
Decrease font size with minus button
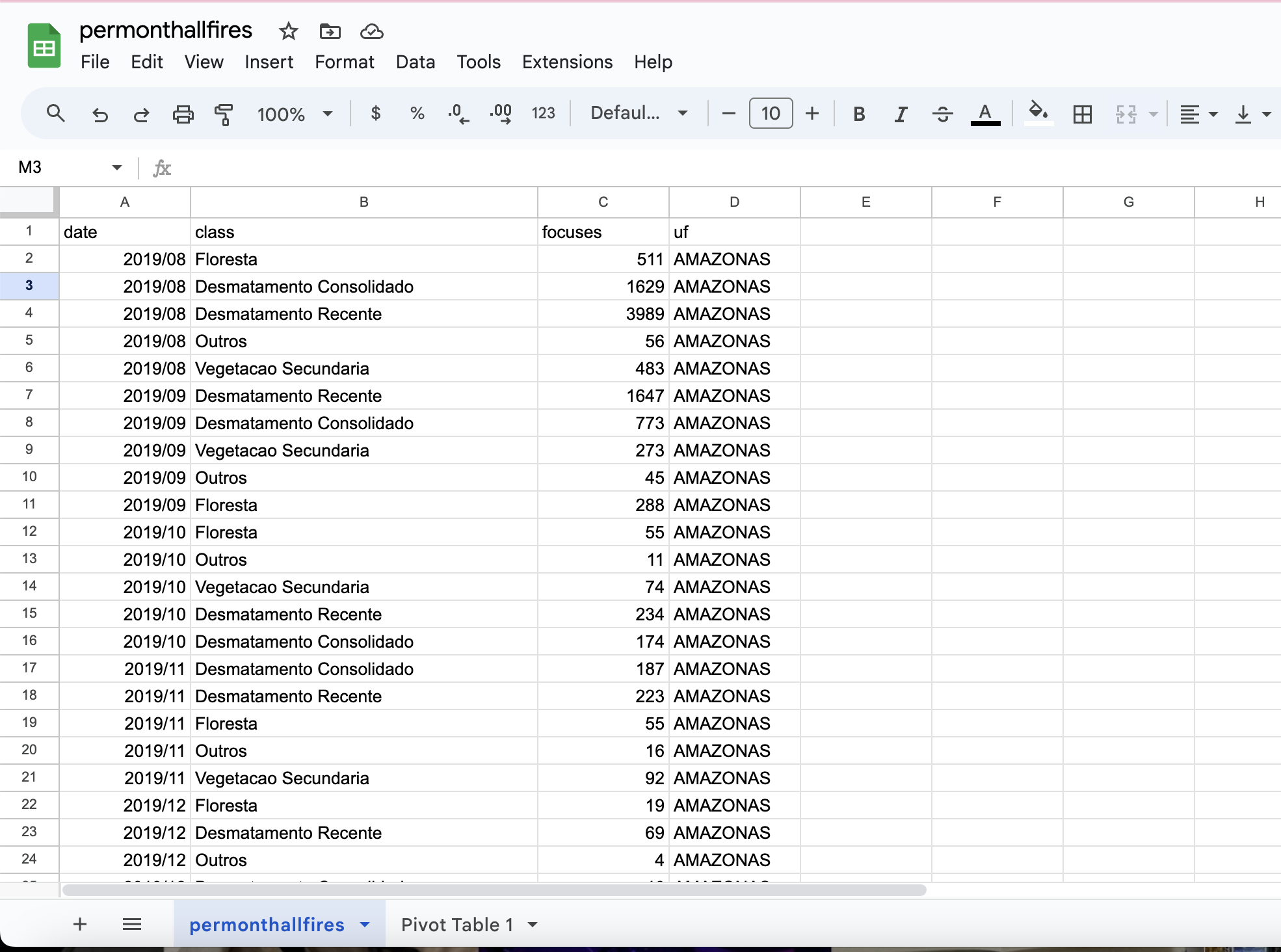729,114
